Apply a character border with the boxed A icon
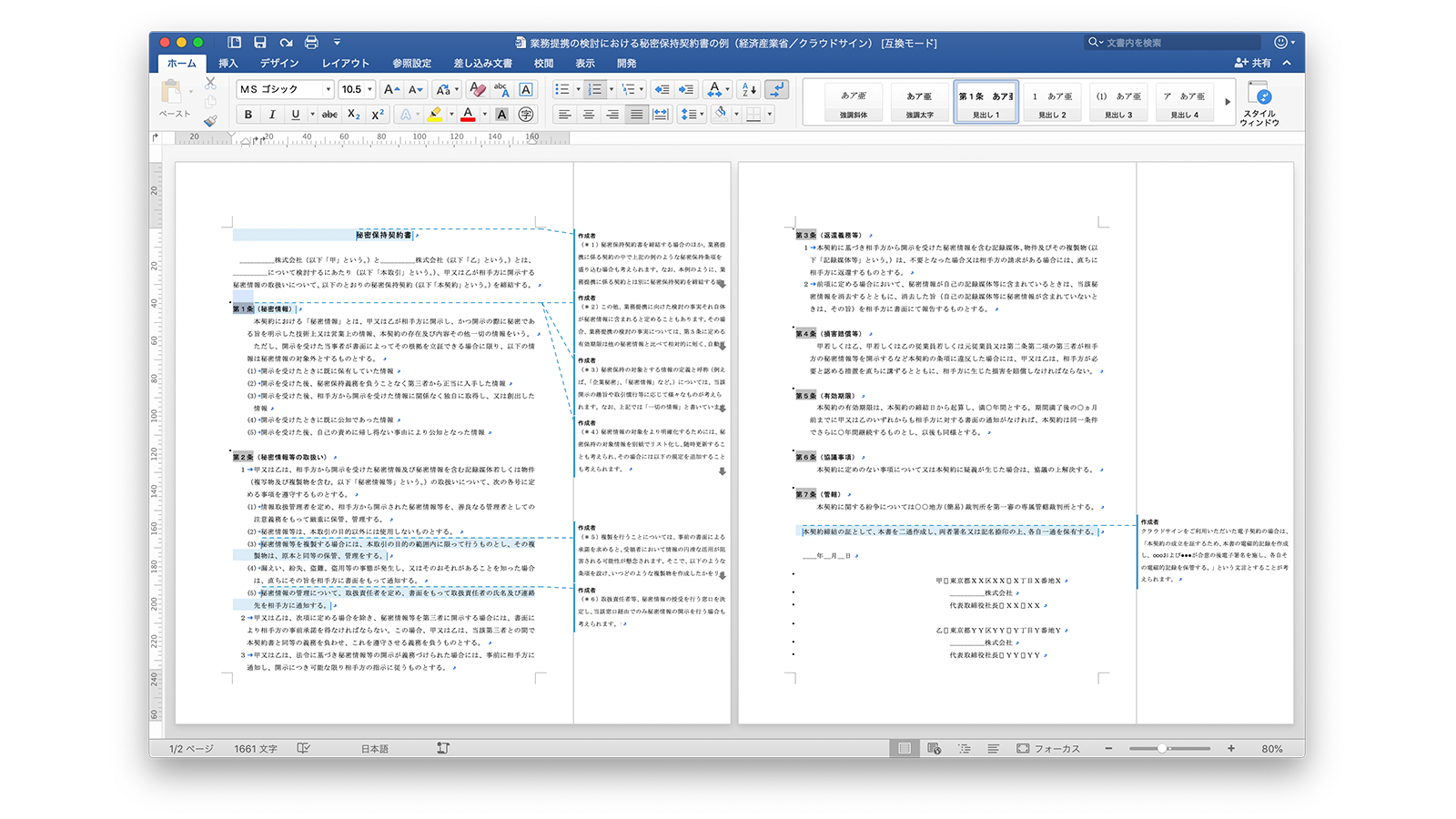Screen dimensions: 1456x819 click(x=526, y=89)
